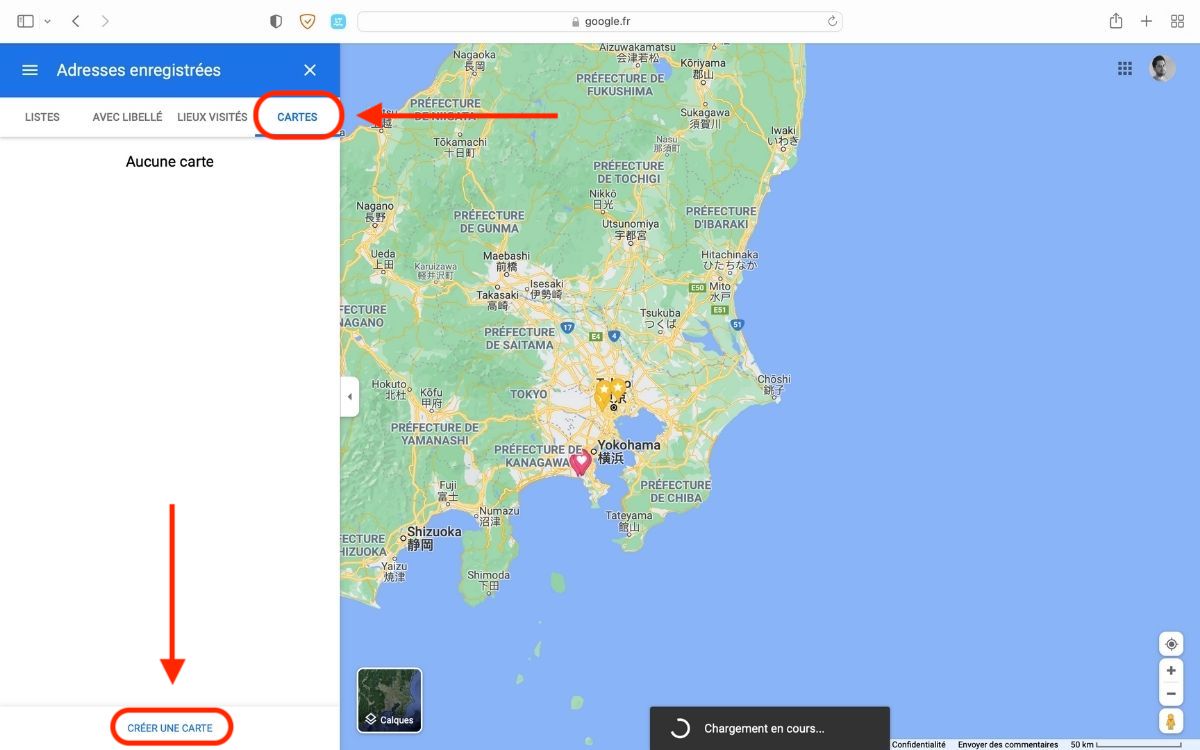
Task: Close the Adresses enregistrées panel
Action: pos(310,70)
